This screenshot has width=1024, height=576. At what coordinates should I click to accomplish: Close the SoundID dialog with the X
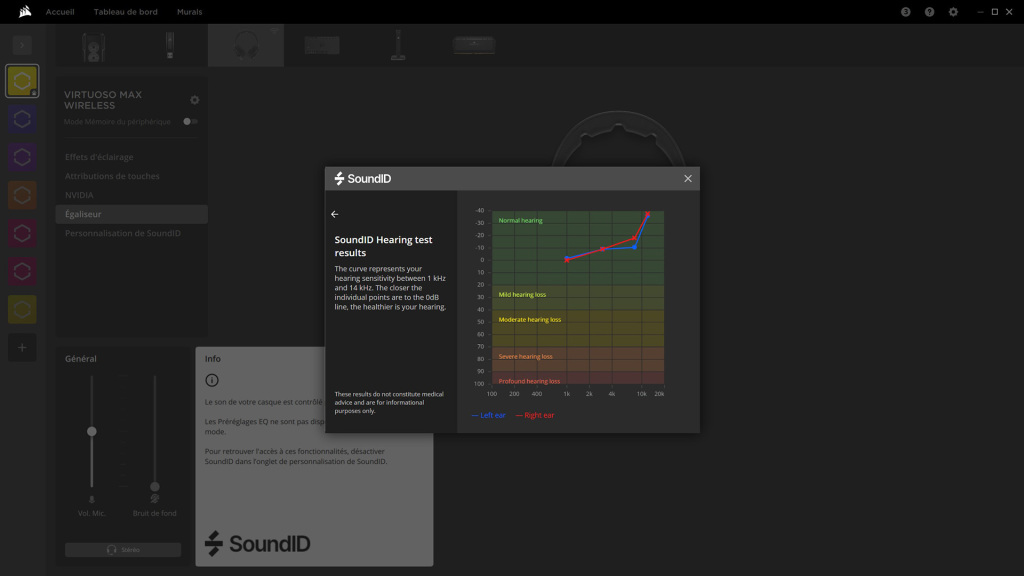point(688,178)
